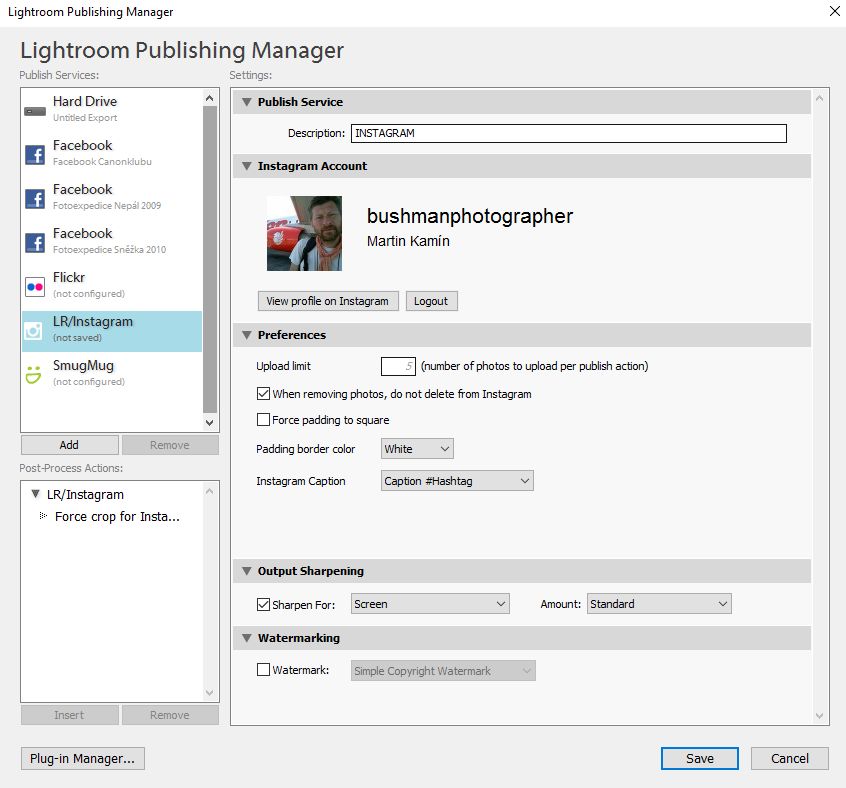
Task: Select the SmugMug publish service
Action: point(112,374)
